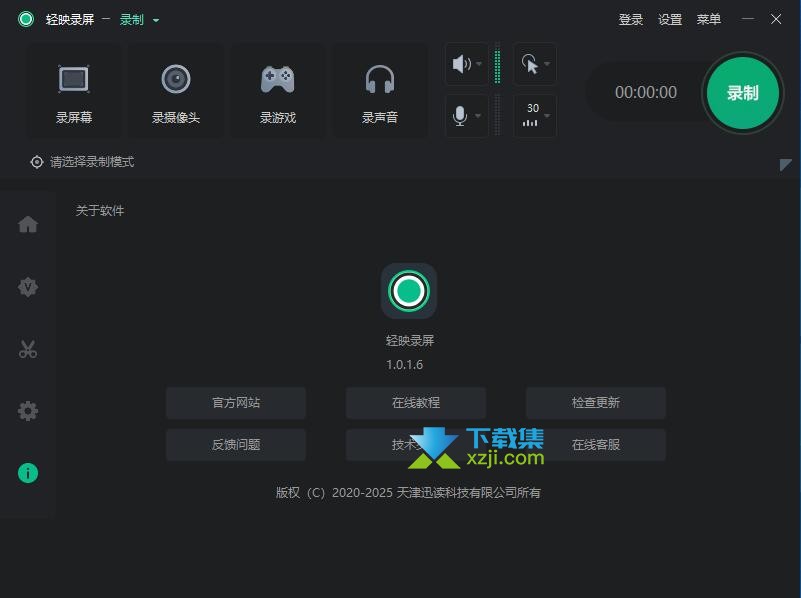Image resolution: width=801 pixels, height=598 pixels.
Task: Click the copyright 版权 2020-2025 text
Action: click(x=408, y=493)
